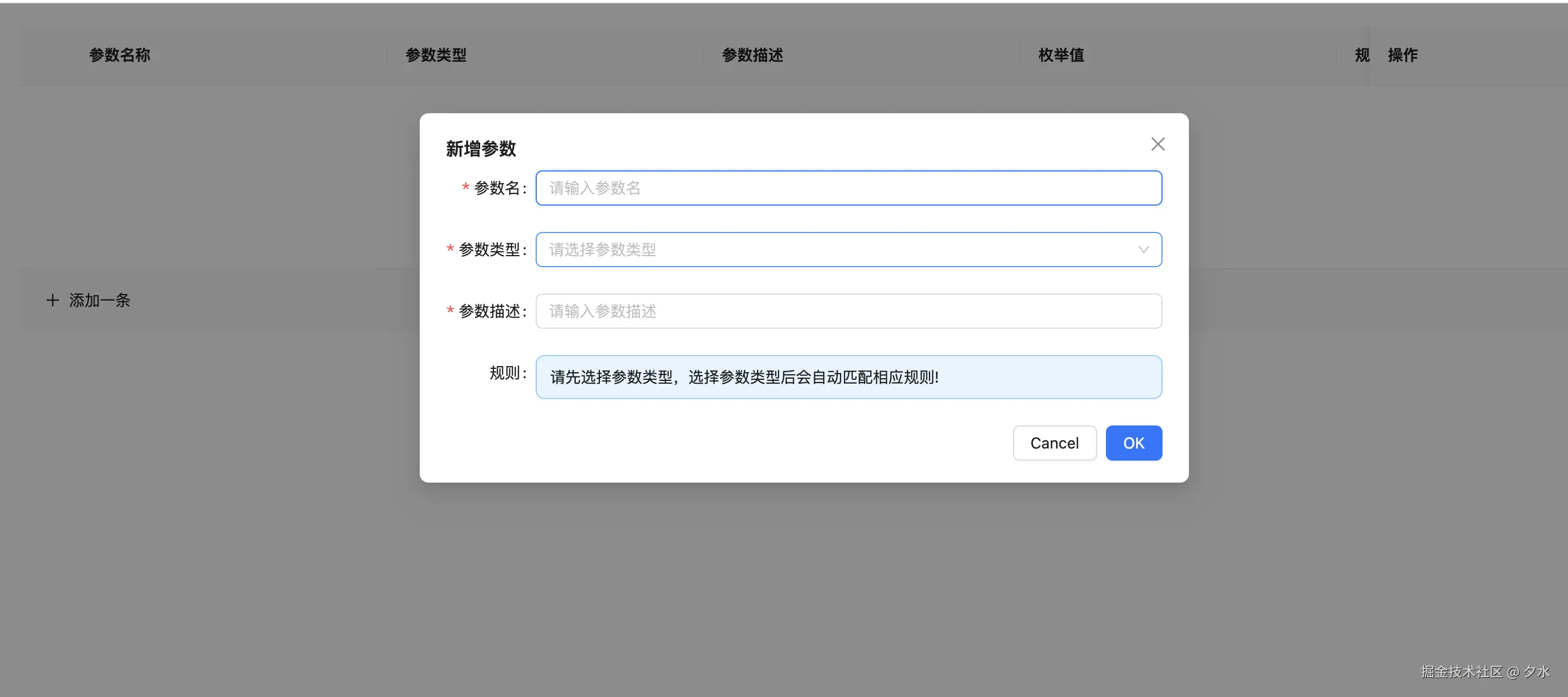The width and height of the screenshot is (1568, 697).
Task: Click the 枚举值 column header
Action: [x=1061, y=56]
